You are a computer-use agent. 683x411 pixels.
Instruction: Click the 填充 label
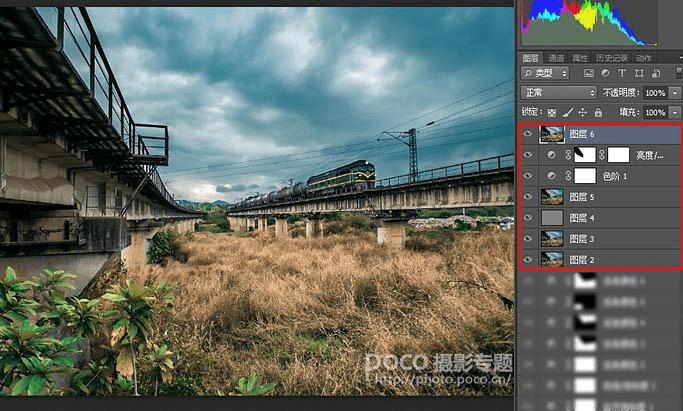(630, 113)
